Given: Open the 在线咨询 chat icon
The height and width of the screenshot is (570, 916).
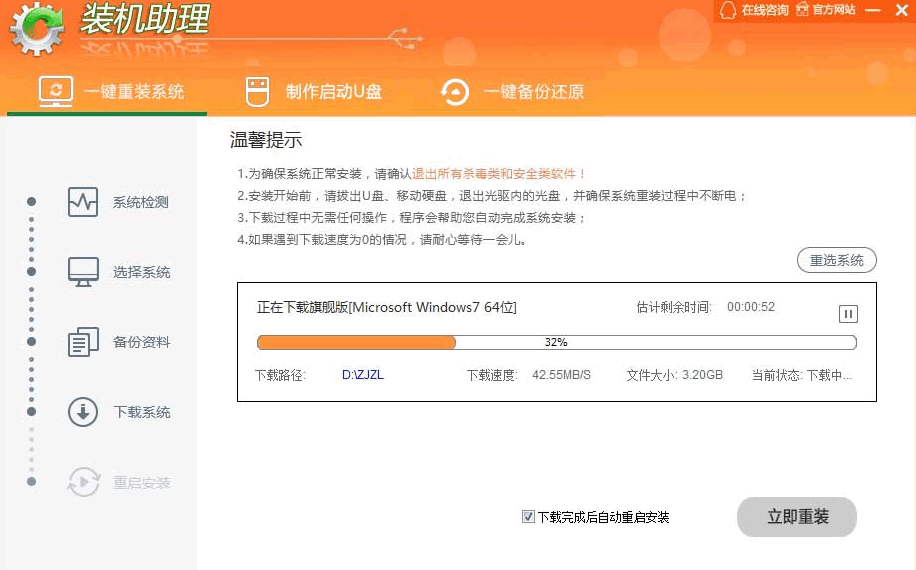Looking at the screenshot, I should click(x=727, y=10).
